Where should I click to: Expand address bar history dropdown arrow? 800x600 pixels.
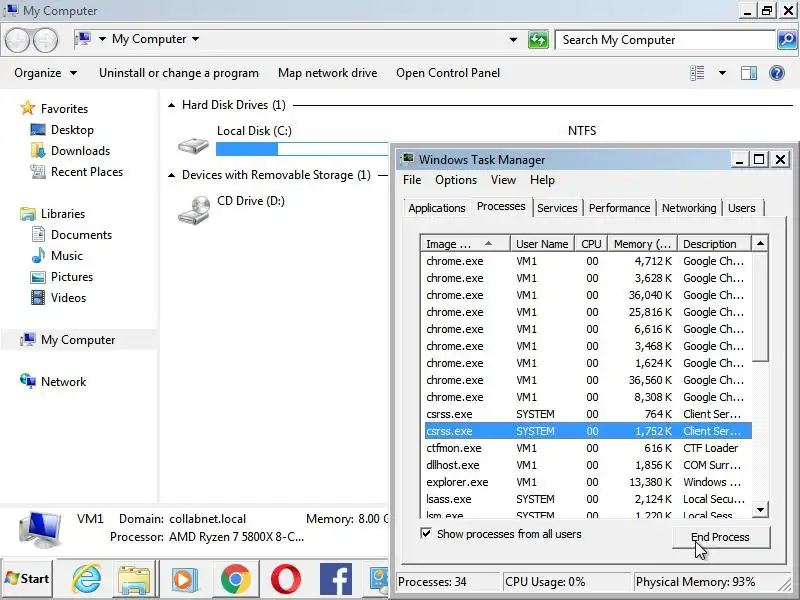click(513, 40)
